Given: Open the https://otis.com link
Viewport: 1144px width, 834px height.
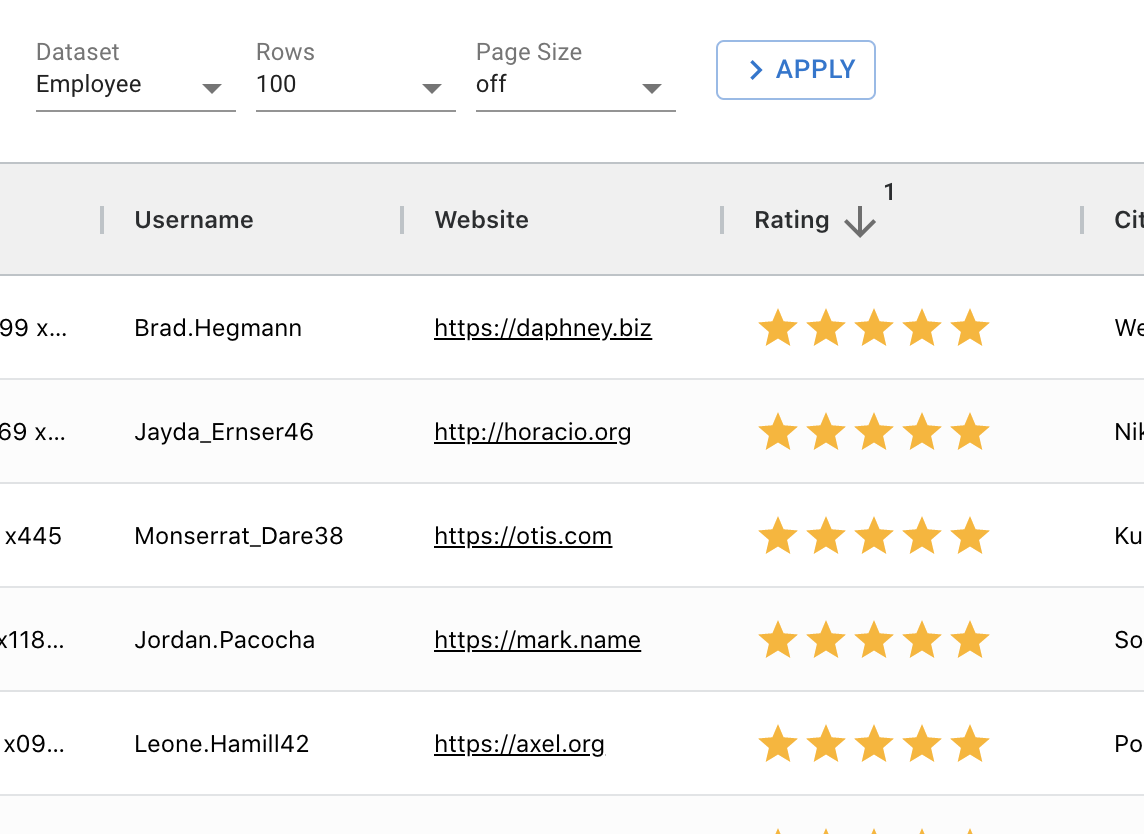Looking at the screenshot, I should click(523, 536).
